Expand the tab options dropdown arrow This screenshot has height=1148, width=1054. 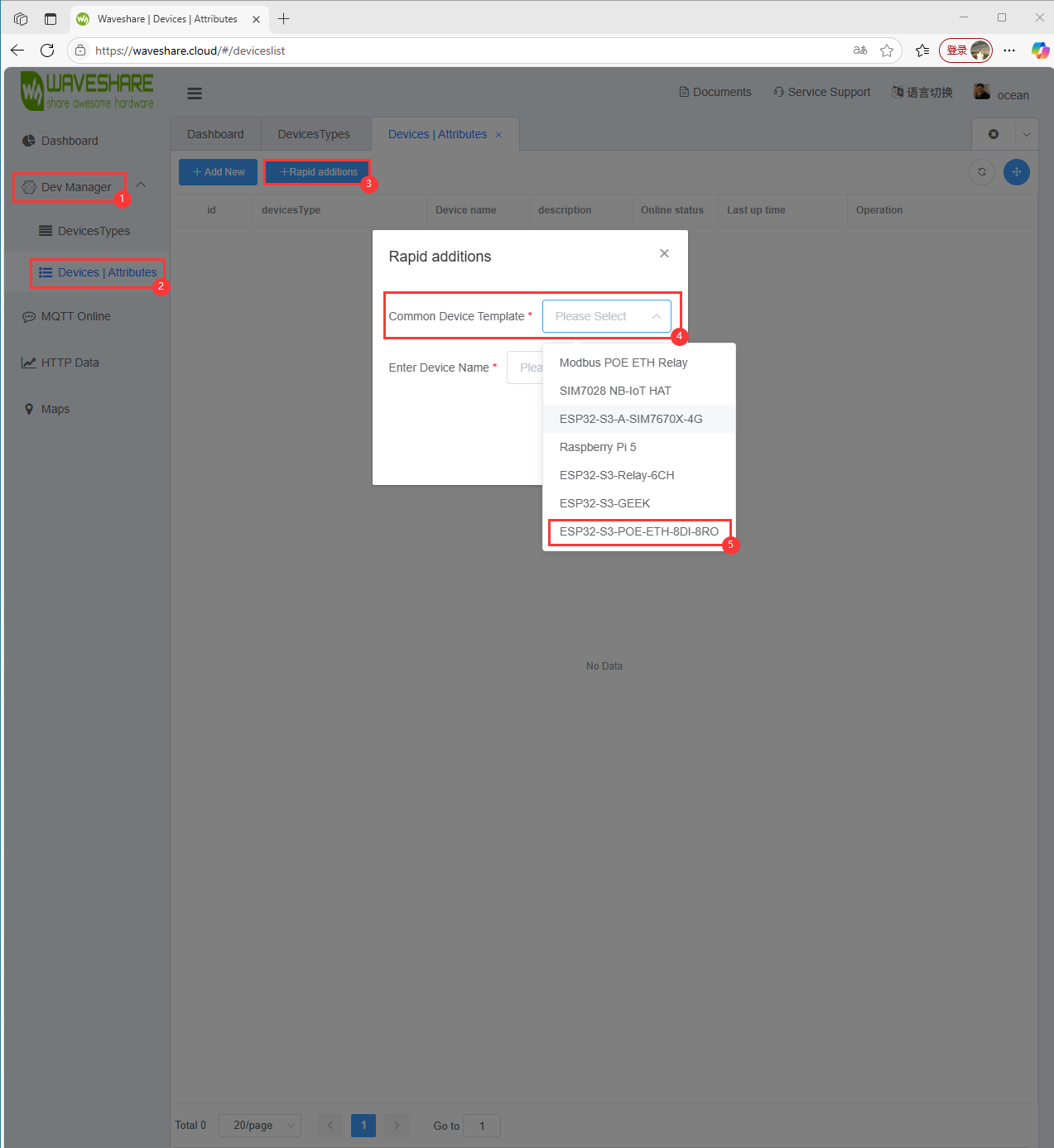1027,134
